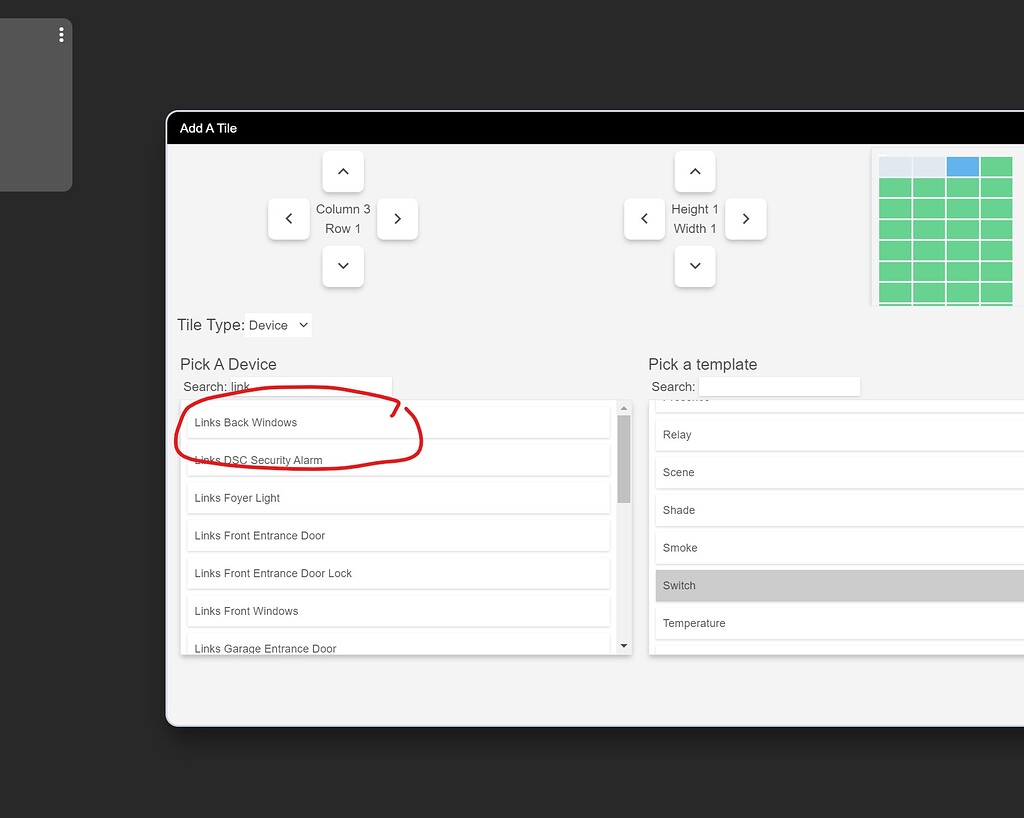The height and width of the screenshot is (818, 1024).
Task: Choose the Shade template
Action: click(840, 511)
